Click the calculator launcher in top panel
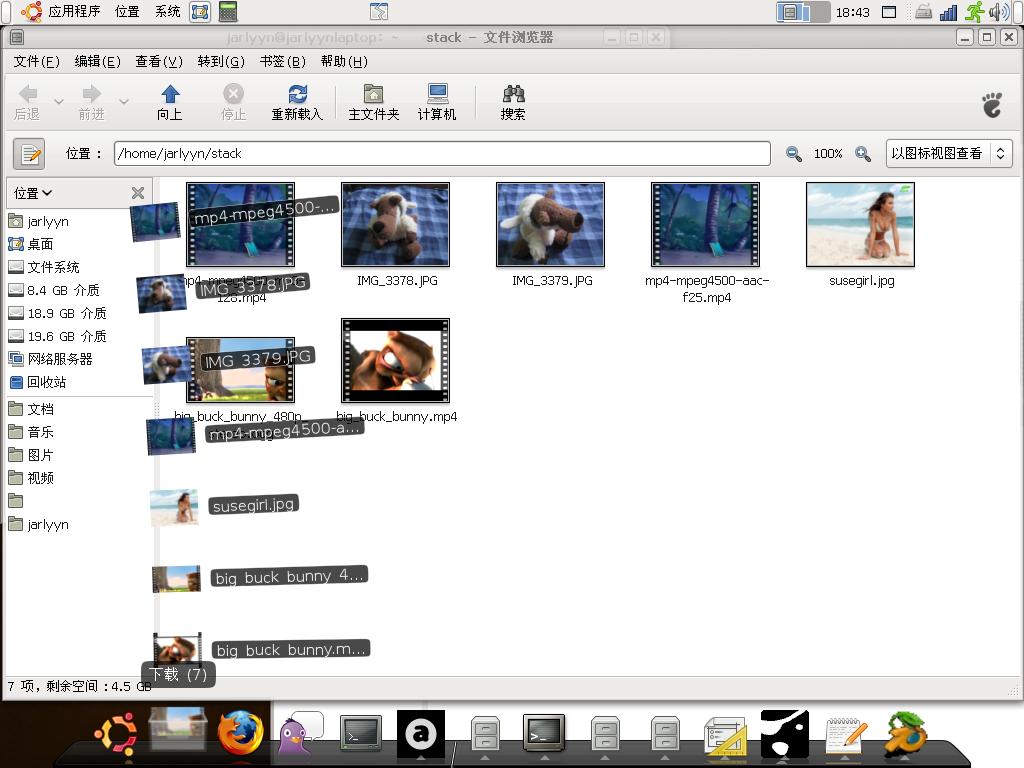 pyautogui.click(x=228, y=12)
